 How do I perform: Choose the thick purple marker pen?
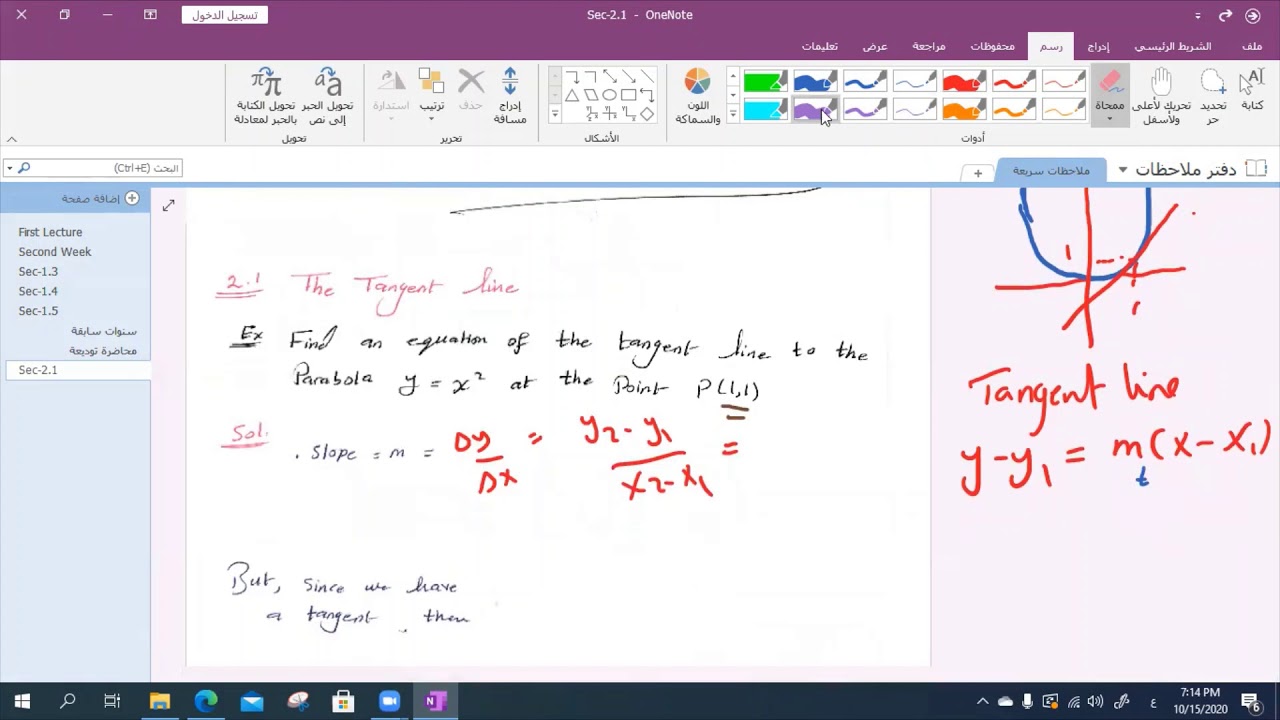(x=815, y=108)
